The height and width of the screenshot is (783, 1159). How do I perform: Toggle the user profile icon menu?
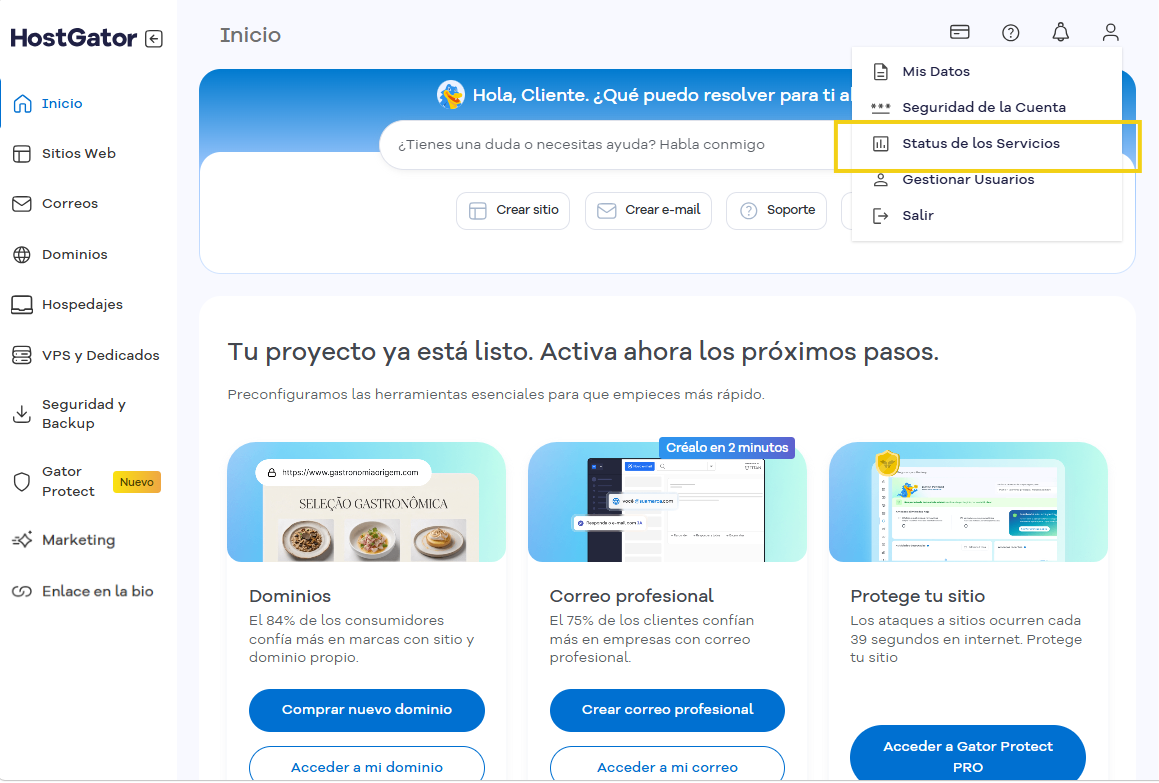[1110, 32]
